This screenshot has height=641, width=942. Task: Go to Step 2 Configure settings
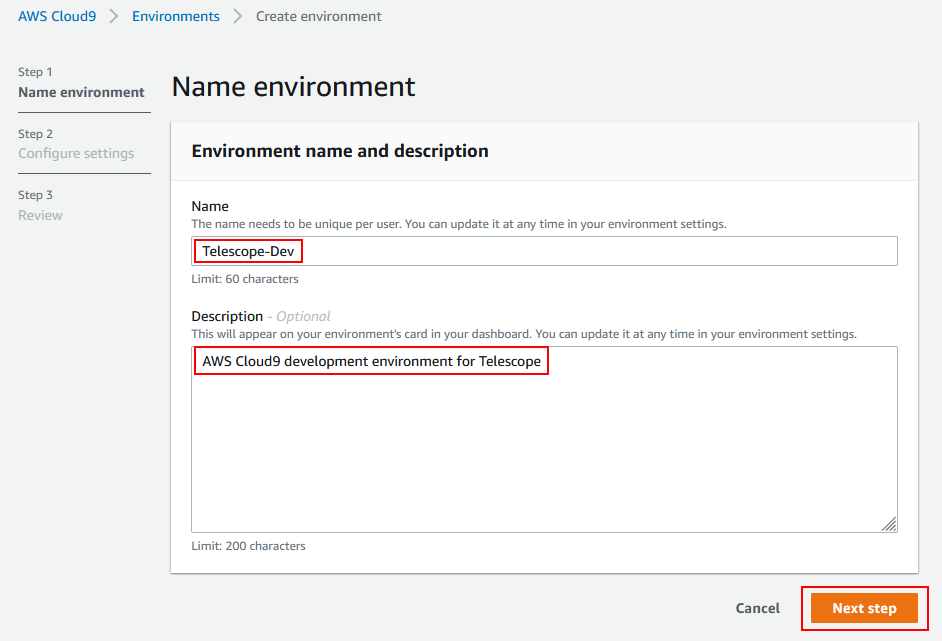click(76, 153)
